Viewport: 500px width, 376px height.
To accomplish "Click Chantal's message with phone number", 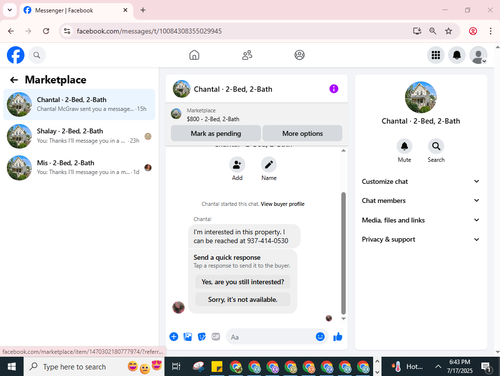I will click(x=244, y=236).
